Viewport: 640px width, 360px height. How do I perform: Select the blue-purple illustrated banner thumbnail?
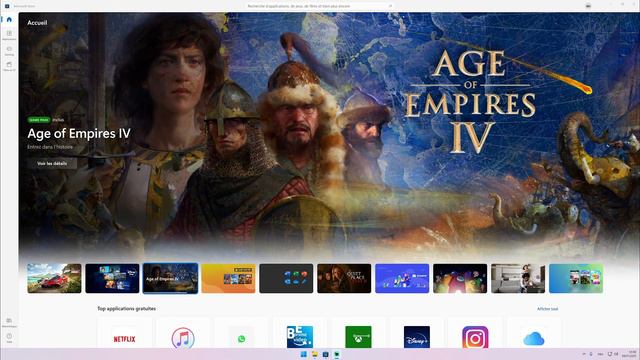click(x=402, y=278)
